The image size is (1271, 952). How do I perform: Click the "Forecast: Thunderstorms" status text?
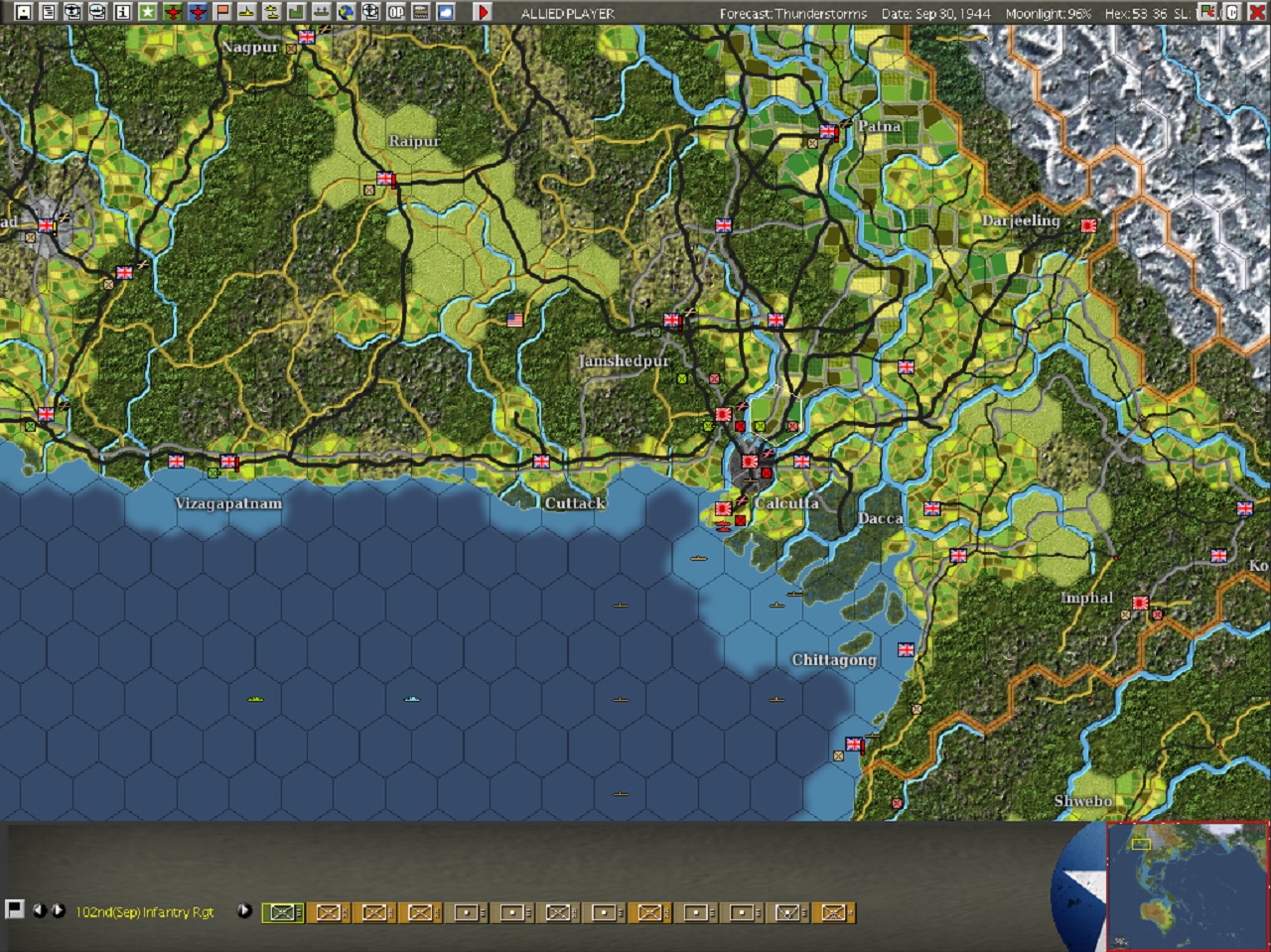point(793,14)
